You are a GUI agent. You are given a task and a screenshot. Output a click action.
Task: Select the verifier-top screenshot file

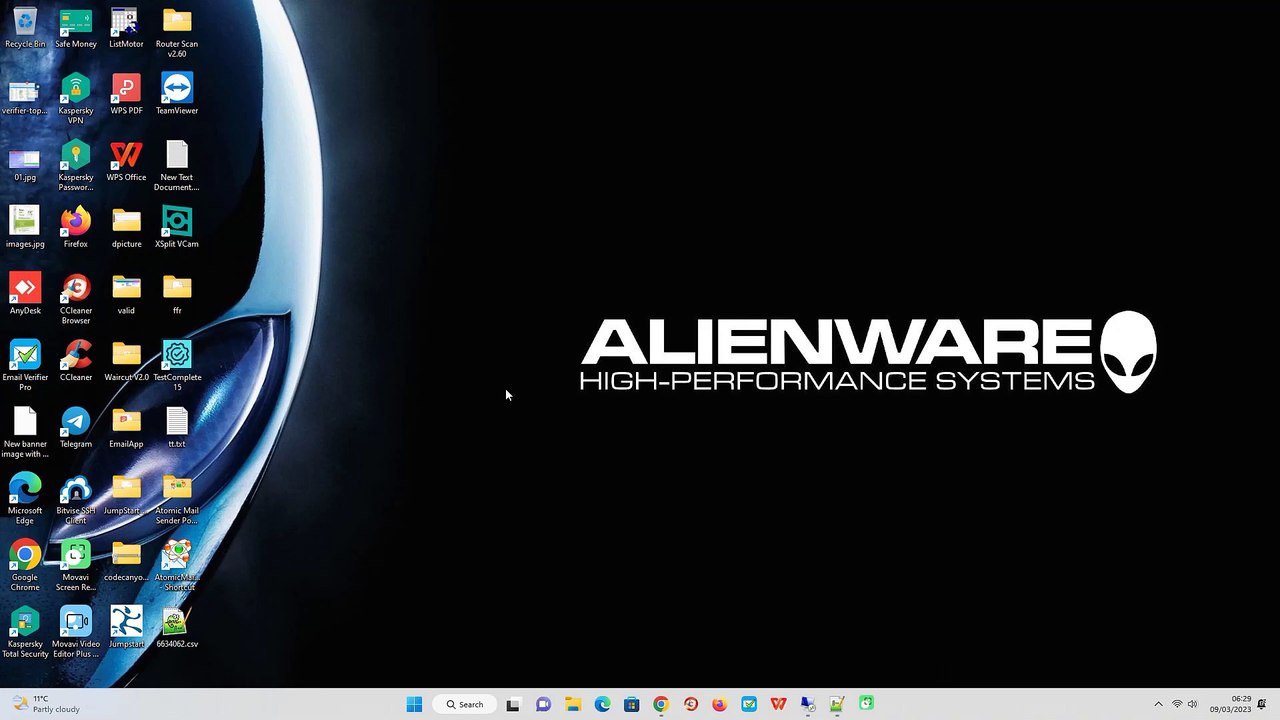pyautogui.click(x=25, y=95)
